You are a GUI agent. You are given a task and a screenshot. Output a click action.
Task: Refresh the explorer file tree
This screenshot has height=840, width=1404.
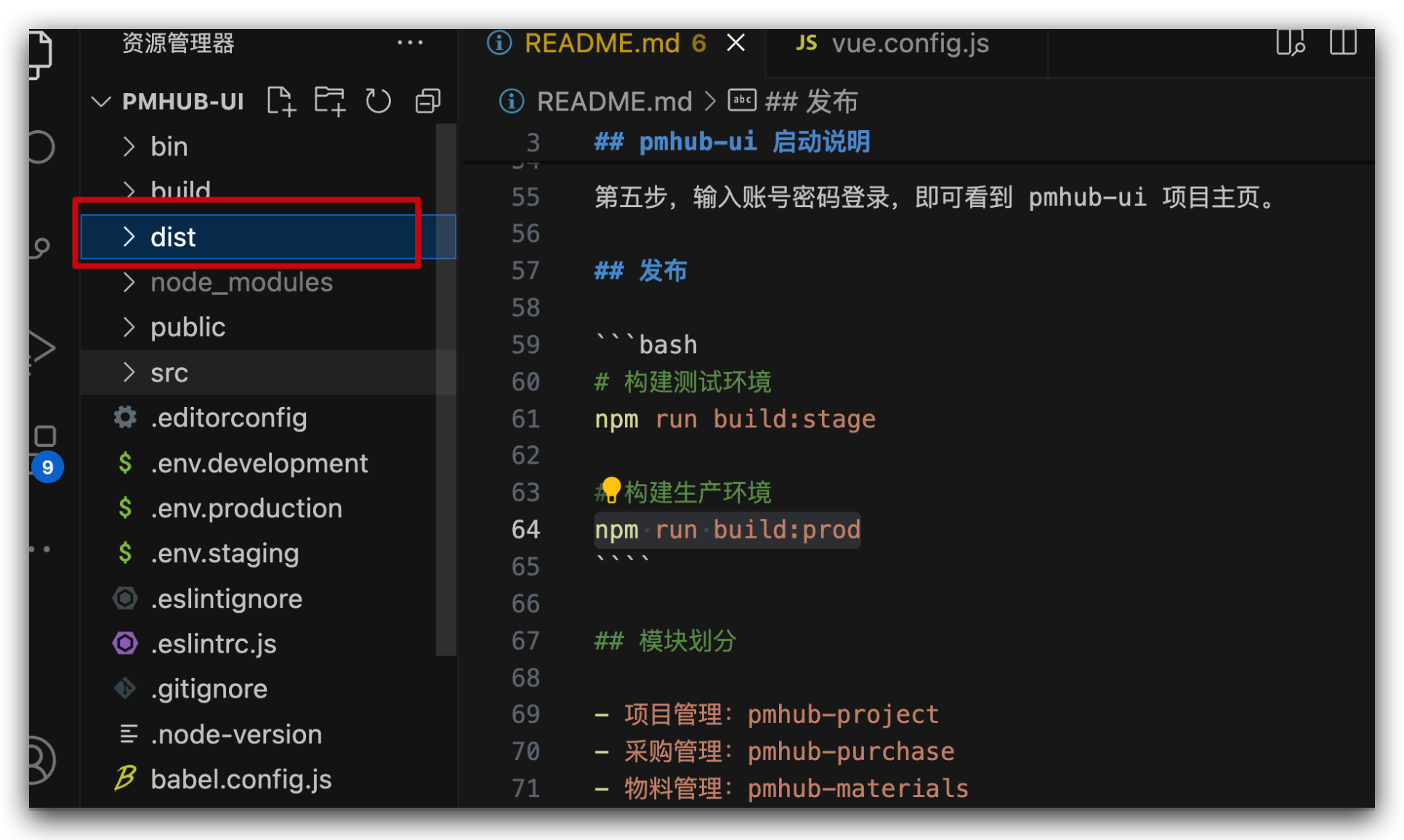pyautogui.click(x=379, y=101)
